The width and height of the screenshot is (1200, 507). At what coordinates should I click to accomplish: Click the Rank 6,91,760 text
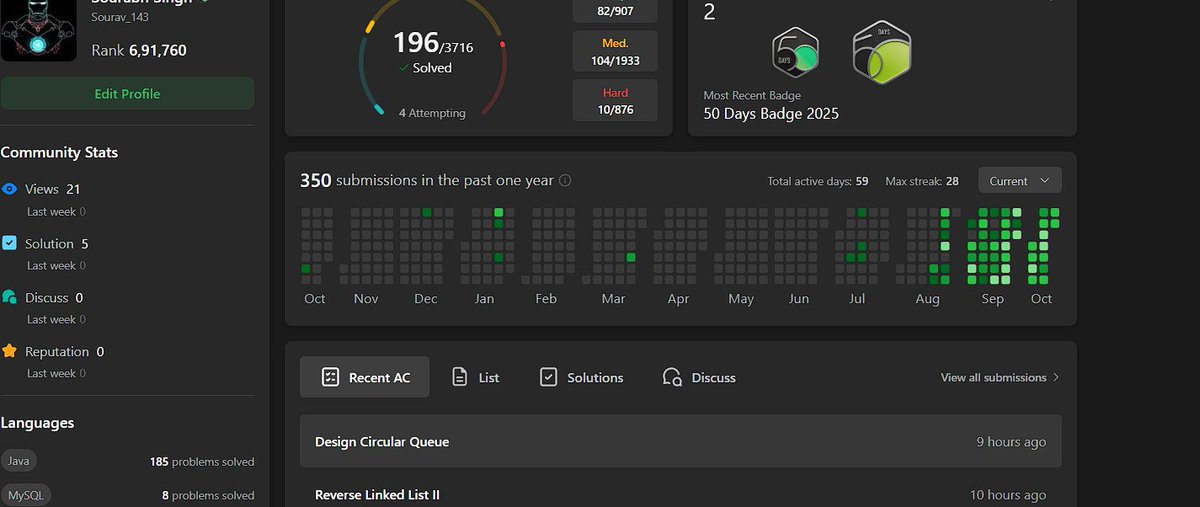pyautogui.click(x=139, y=50)
